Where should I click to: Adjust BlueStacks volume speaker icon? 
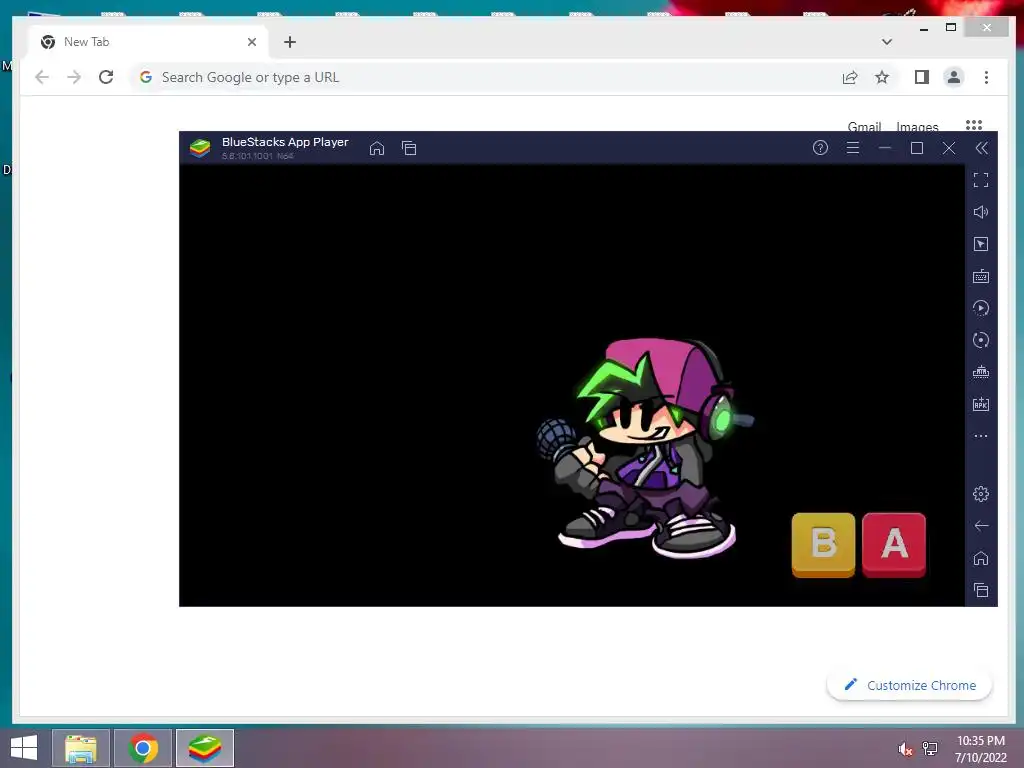(981, 212)
